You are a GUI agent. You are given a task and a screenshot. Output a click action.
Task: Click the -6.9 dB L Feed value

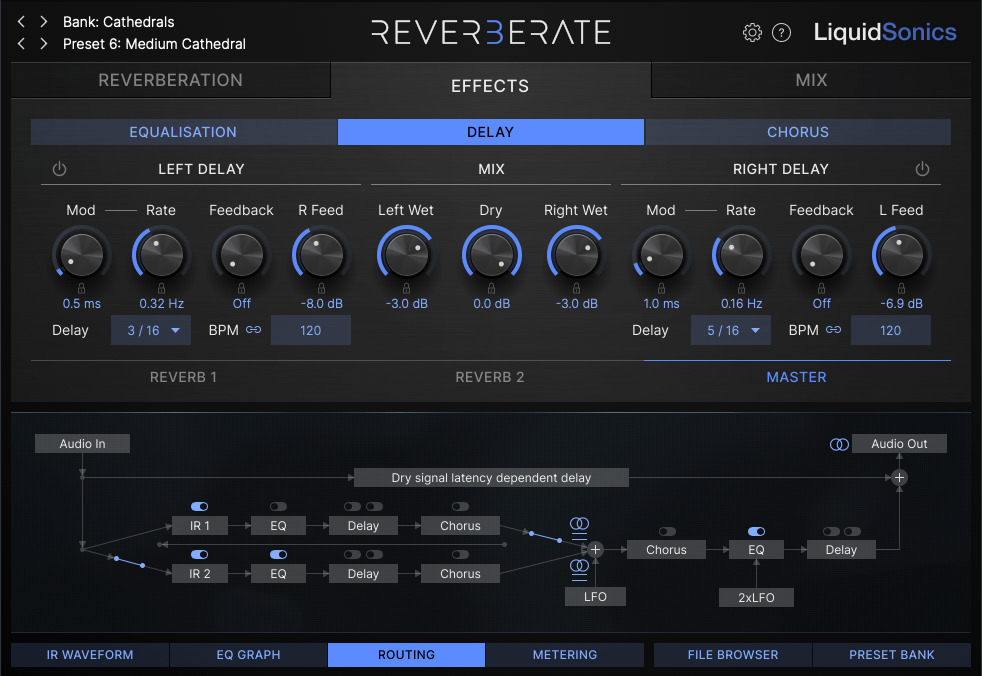pyautogui.click(x=901, y=304)
